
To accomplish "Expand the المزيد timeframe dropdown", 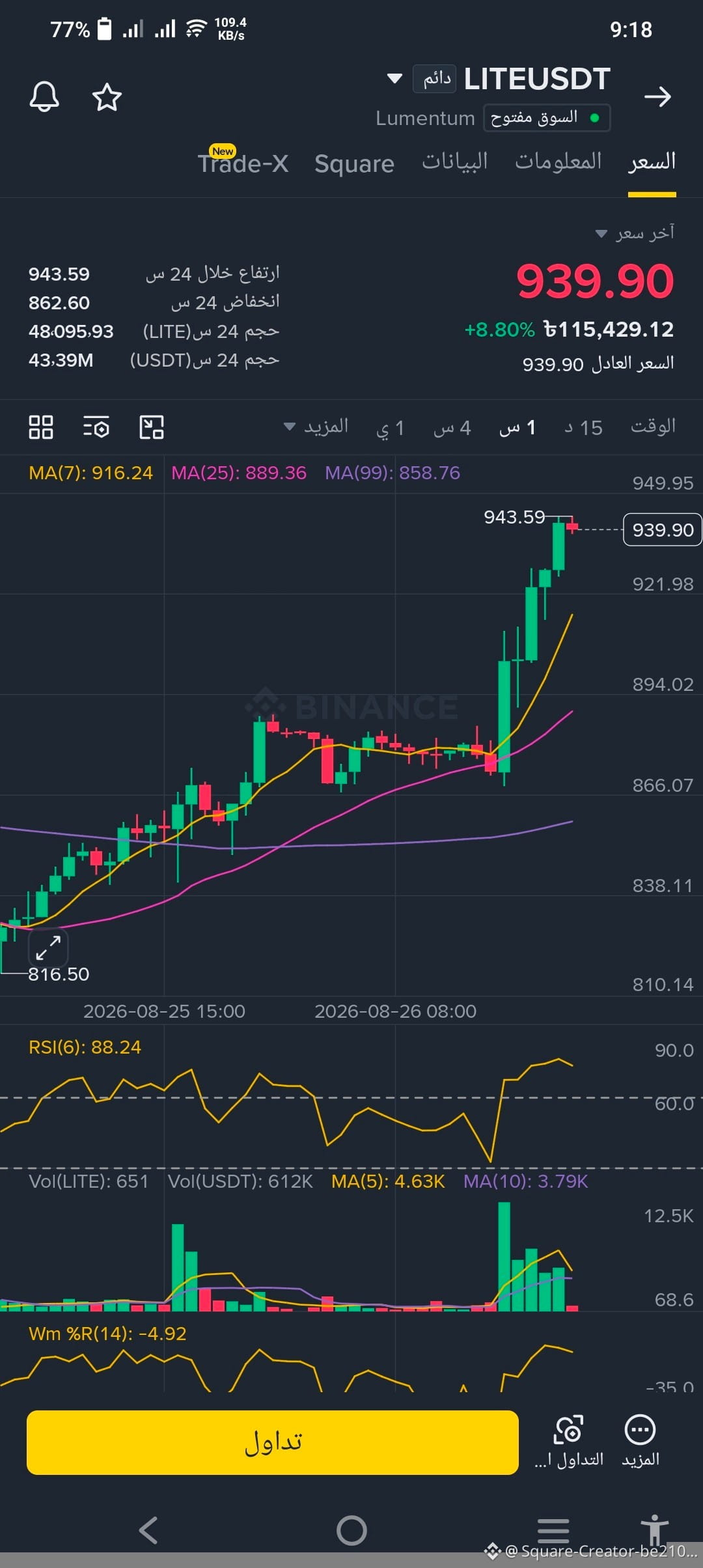I will (x=316, y=427).
